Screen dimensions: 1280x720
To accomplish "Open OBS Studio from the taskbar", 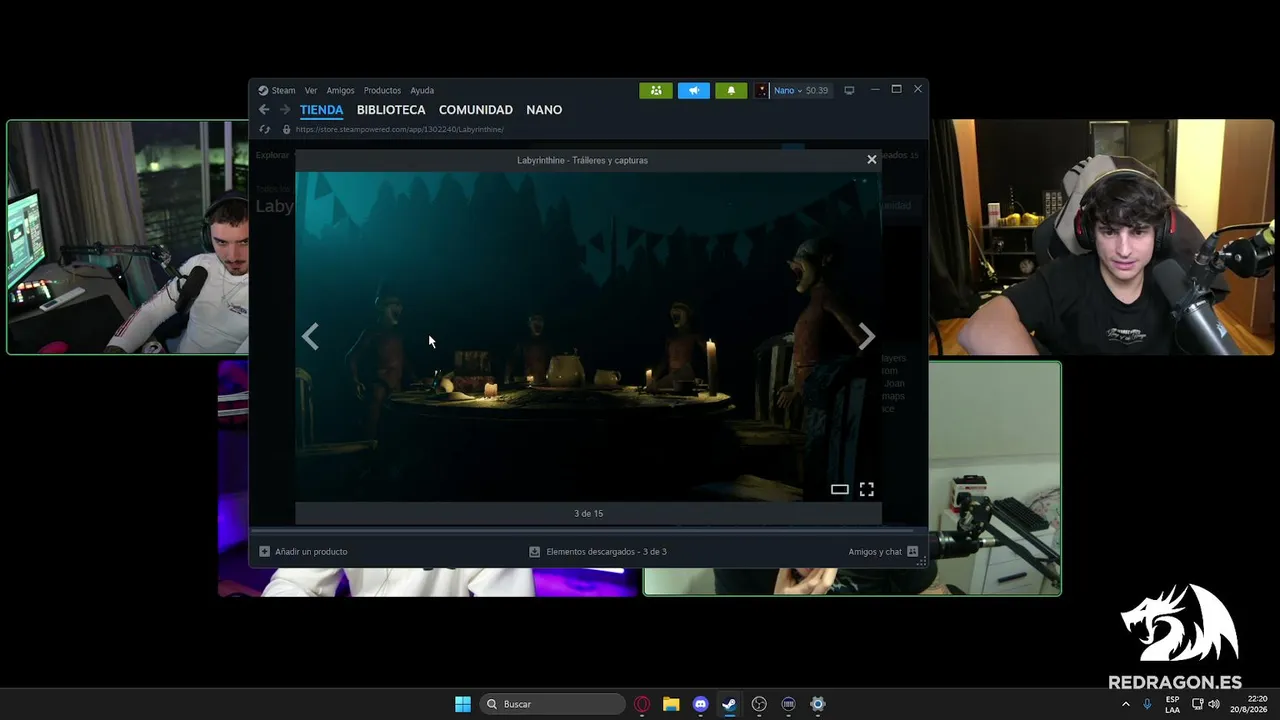I will click(759, 704).
